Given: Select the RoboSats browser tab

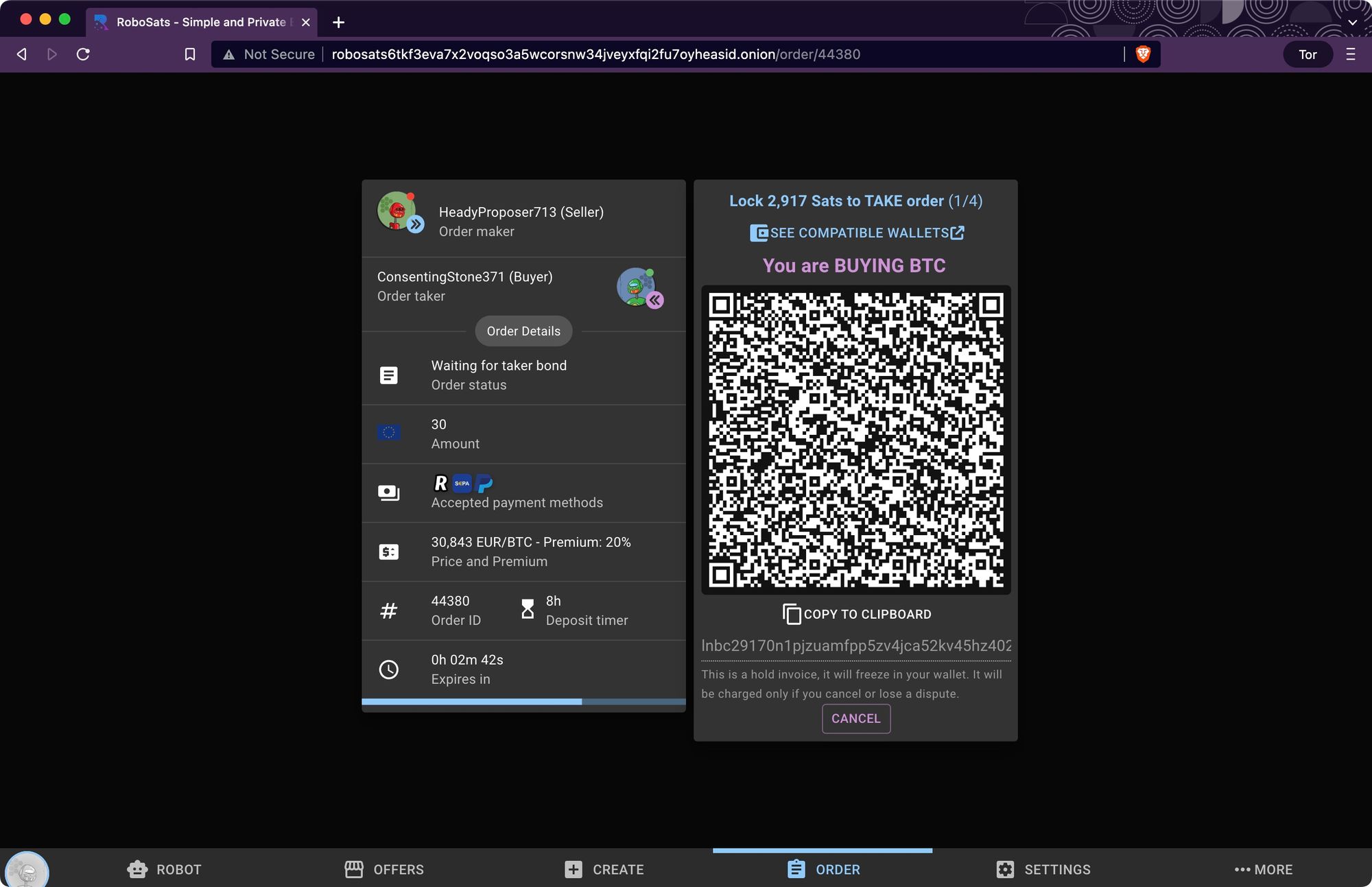Looking at the screenshot, I should click(x=201, y=22).
